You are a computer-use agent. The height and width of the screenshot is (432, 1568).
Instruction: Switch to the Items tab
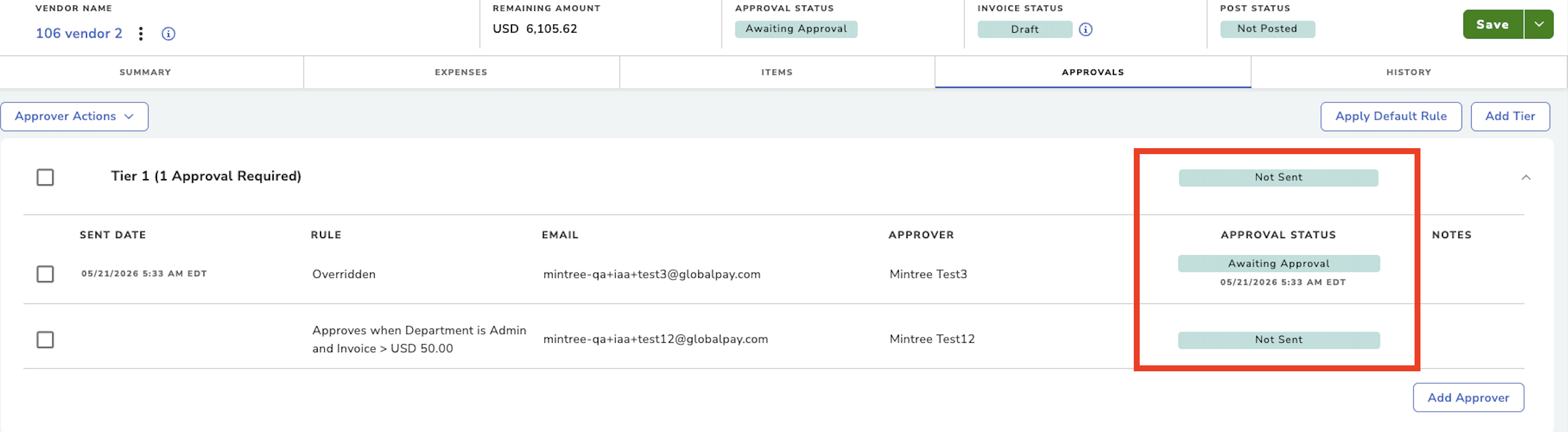777,72
